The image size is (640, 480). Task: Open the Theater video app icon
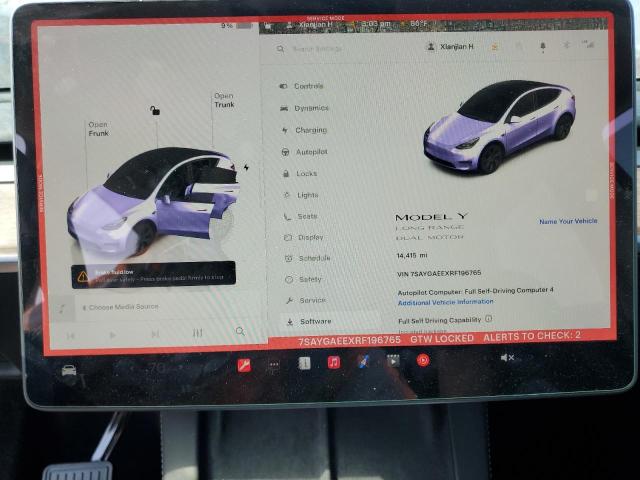click(x=393, y=361)
